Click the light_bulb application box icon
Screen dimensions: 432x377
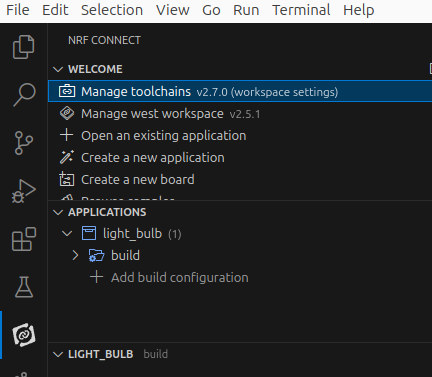pyautogui.click(x=89, y=233)
